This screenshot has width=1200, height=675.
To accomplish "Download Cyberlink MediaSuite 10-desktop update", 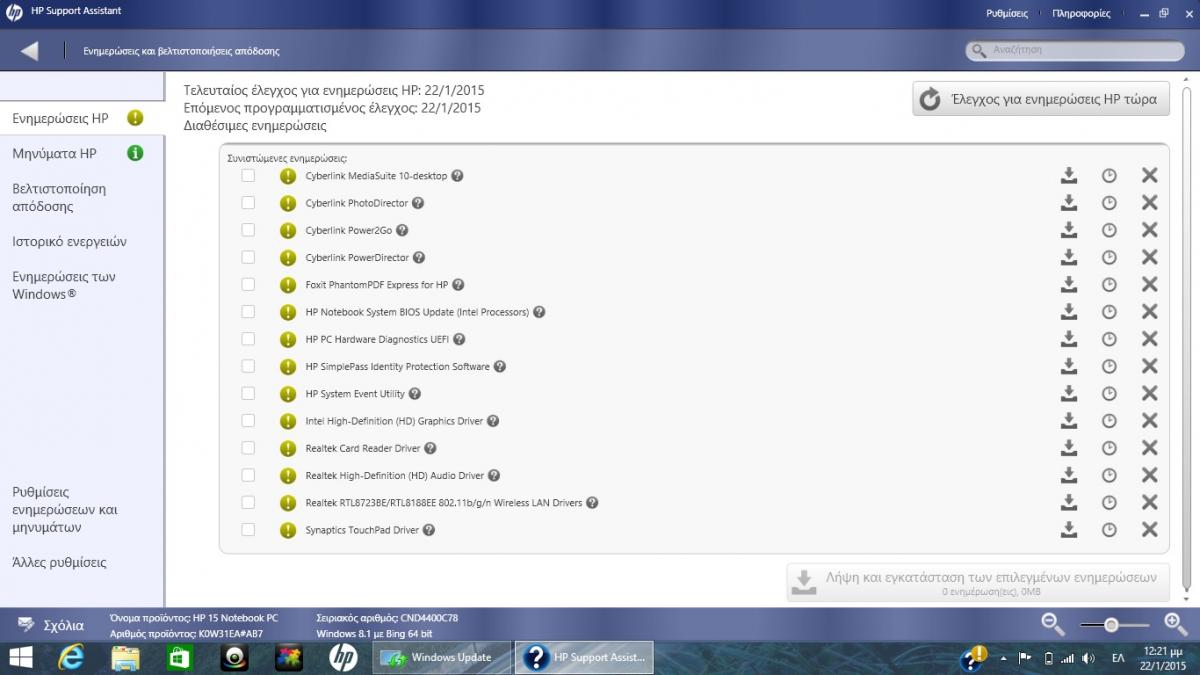I will coord(1069,176).
